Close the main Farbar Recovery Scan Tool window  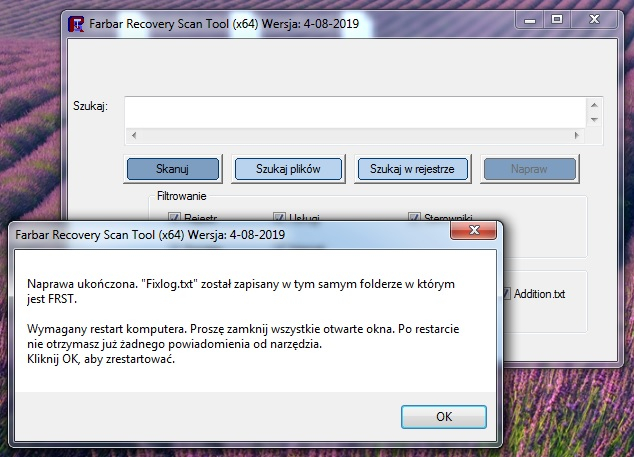tap(594, 20)
